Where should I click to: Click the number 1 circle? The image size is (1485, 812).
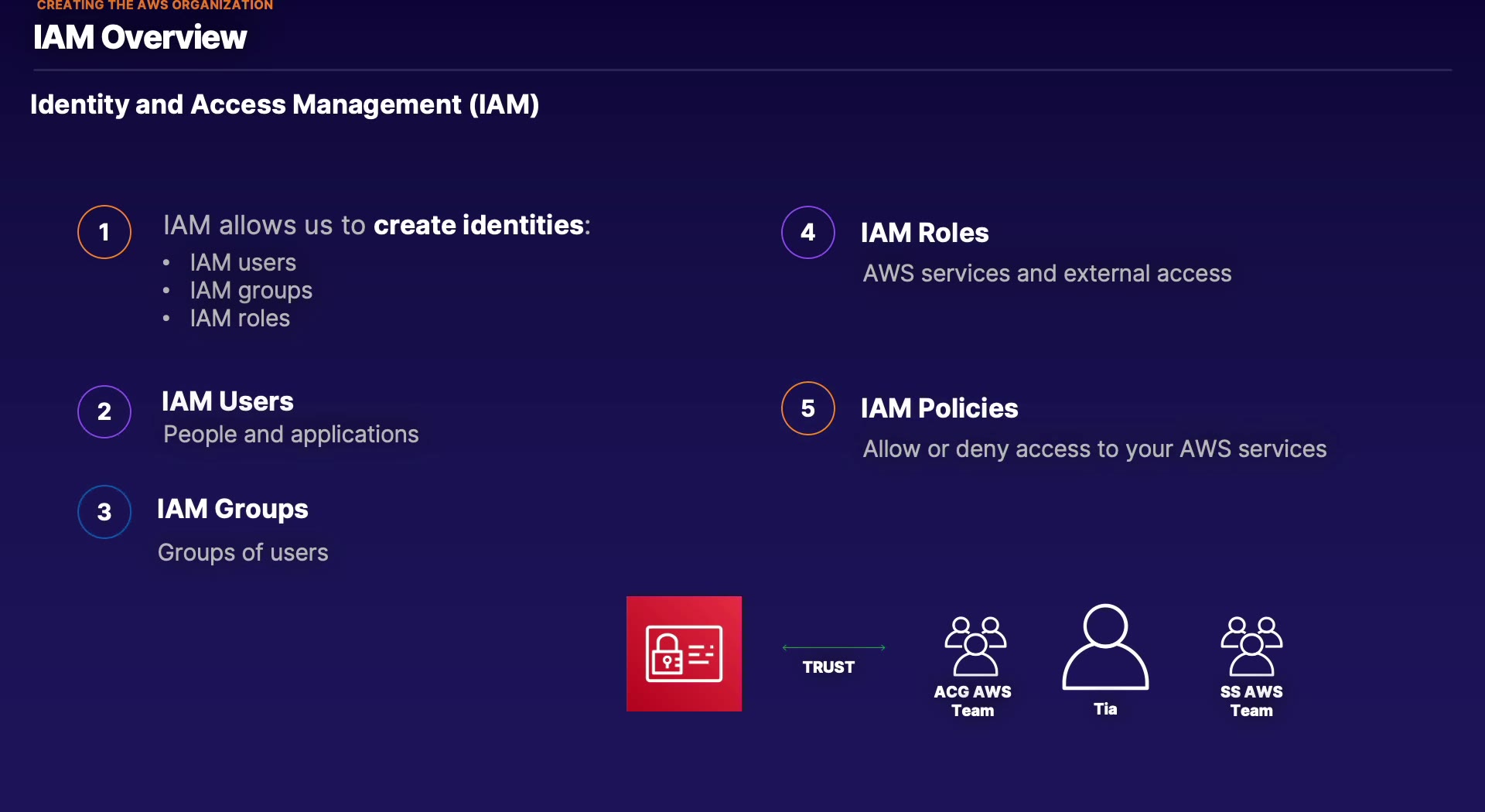coord(104,232)
